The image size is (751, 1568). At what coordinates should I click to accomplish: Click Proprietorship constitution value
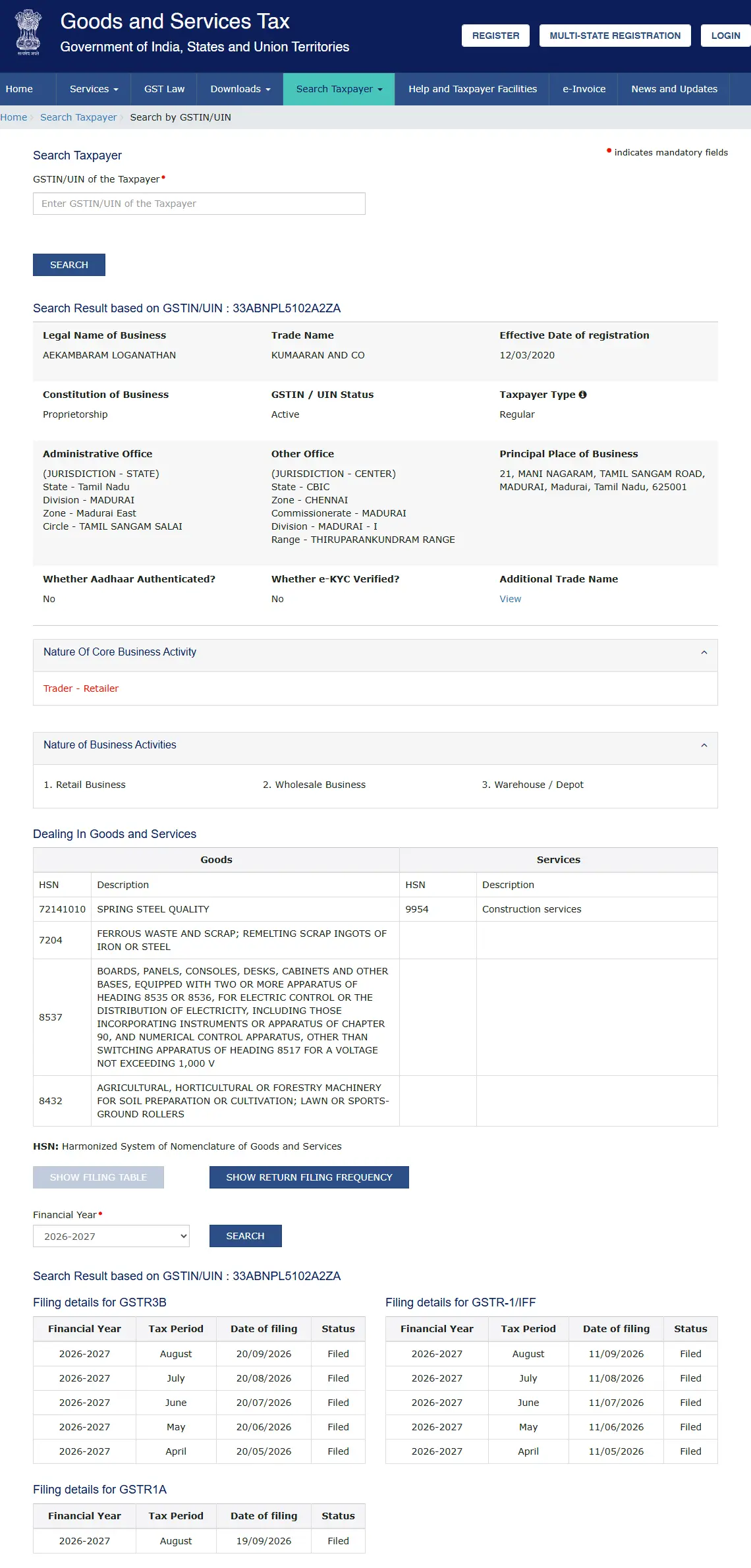pos(75,414)
